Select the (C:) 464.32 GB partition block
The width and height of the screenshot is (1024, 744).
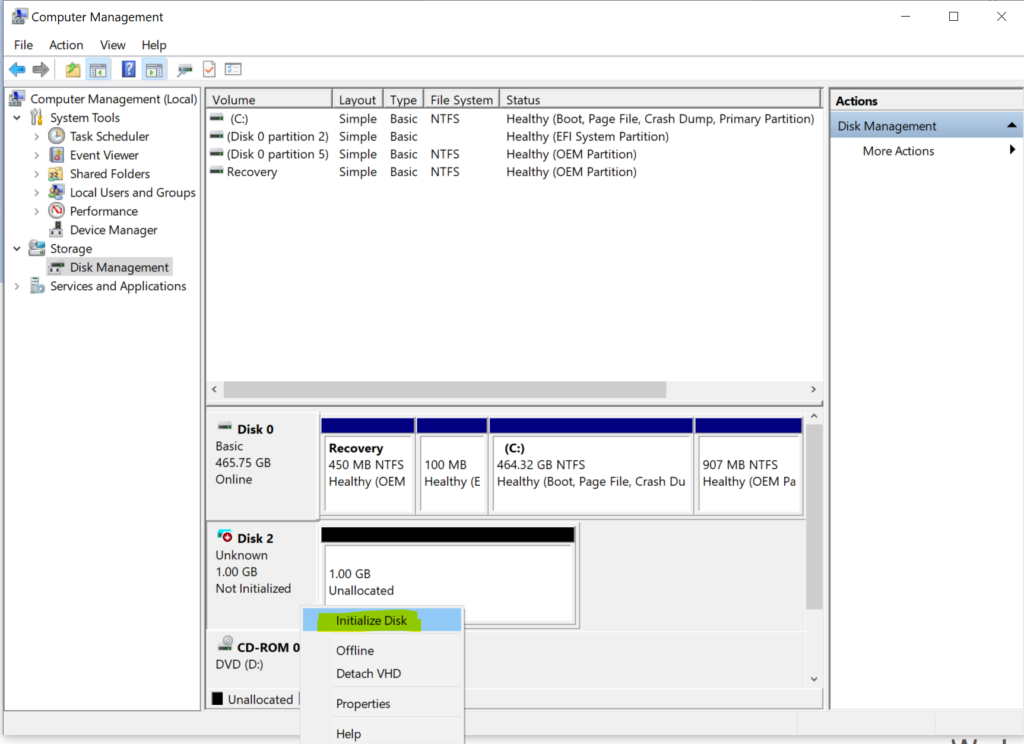pyautogui.click(x=591, y=465)
